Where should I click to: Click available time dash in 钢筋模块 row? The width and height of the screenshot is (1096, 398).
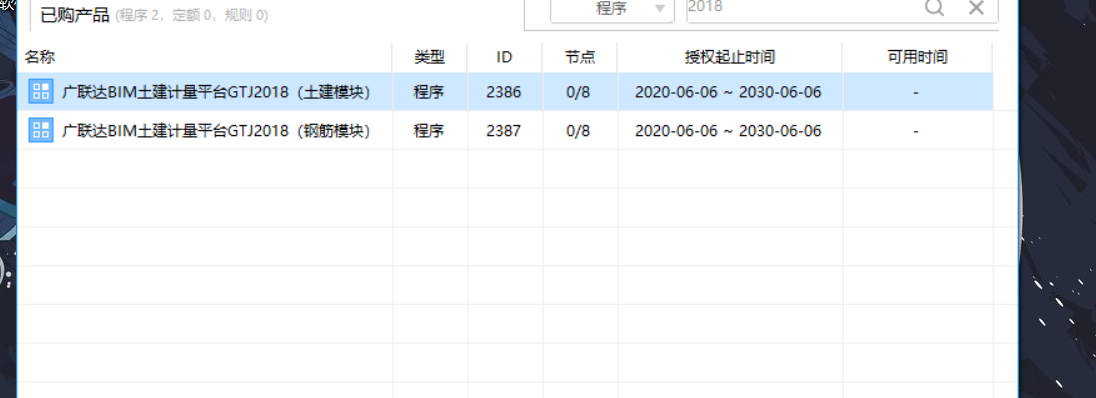[x=916, y=131]
